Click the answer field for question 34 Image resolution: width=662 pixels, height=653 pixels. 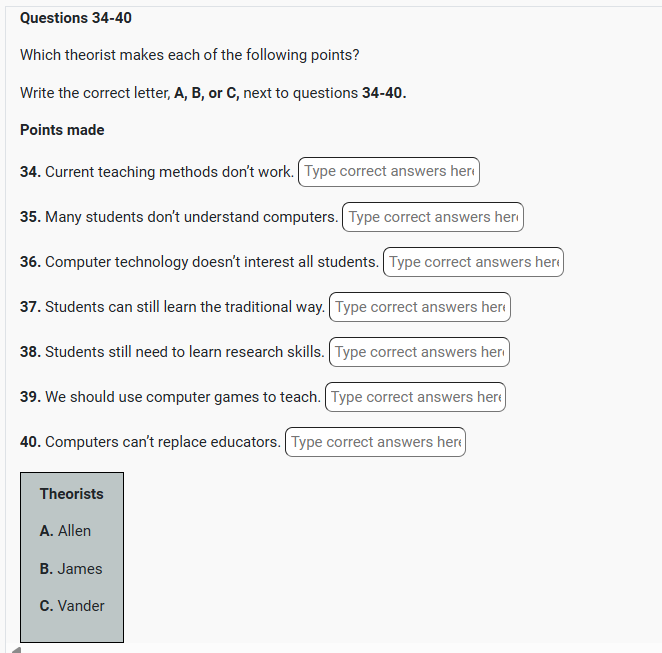point(389,172)
